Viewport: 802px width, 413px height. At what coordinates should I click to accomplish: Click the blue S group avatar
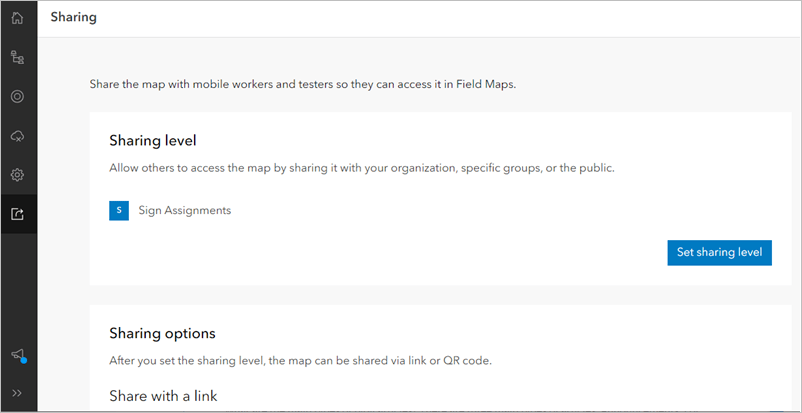[119, 210]
